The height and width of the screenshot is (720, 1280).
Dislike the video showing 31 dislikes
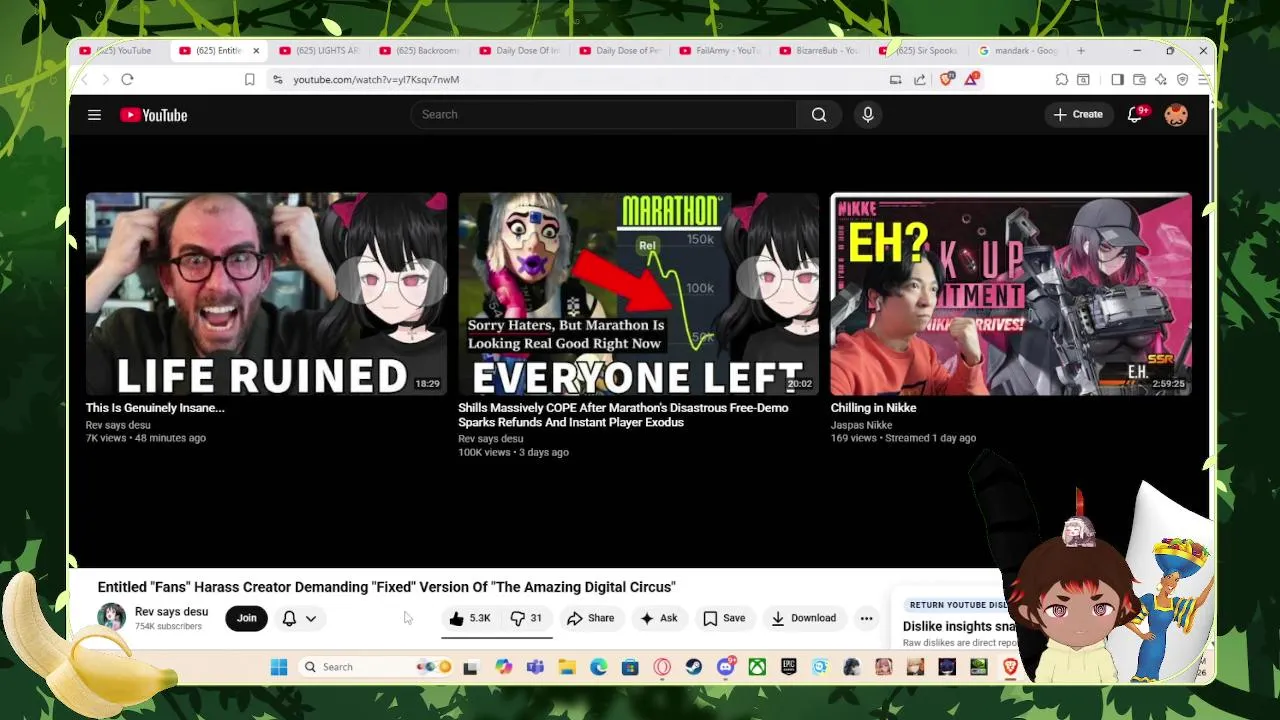[527, 618]
